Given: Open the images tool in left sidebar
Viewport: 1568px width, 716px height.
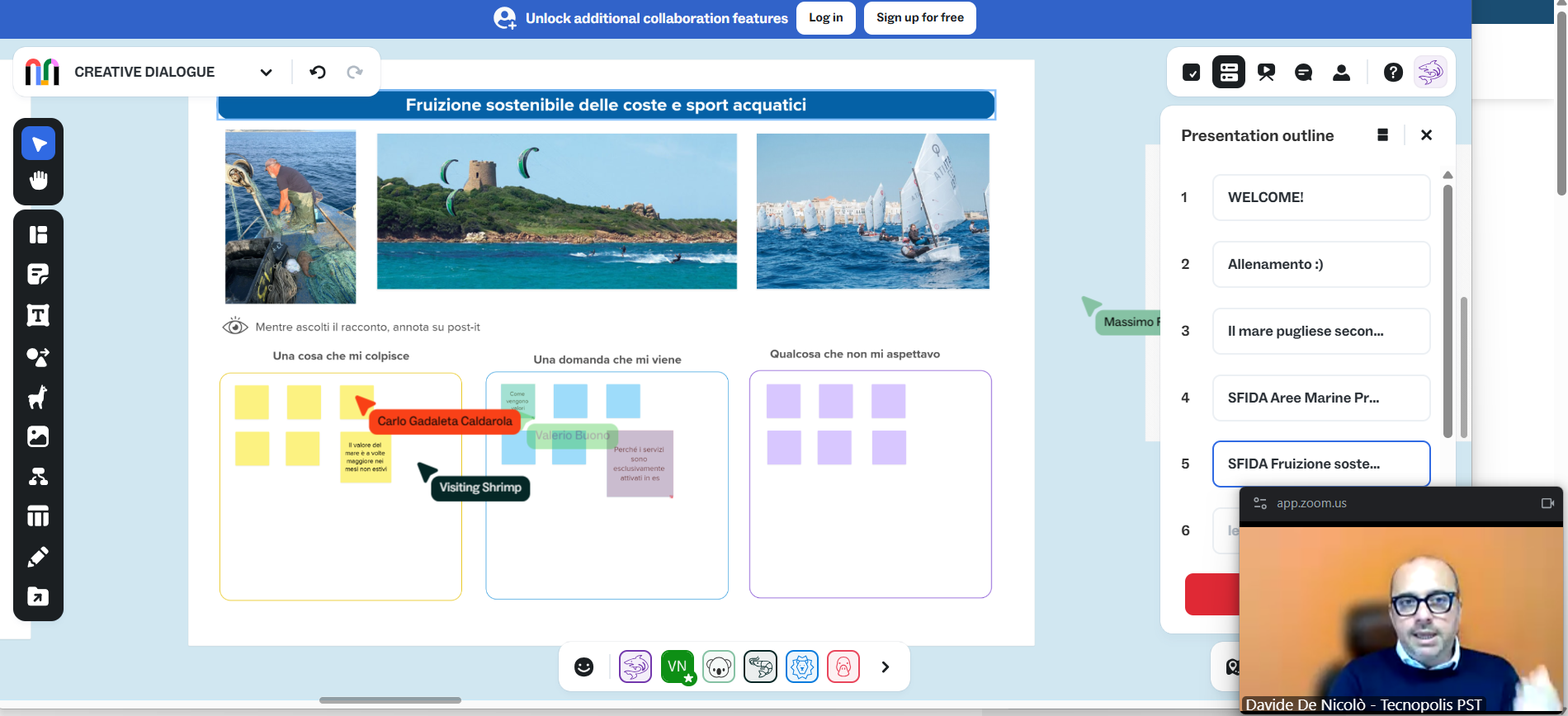Looking at the screenshot, I should click(x=38, y=436).
